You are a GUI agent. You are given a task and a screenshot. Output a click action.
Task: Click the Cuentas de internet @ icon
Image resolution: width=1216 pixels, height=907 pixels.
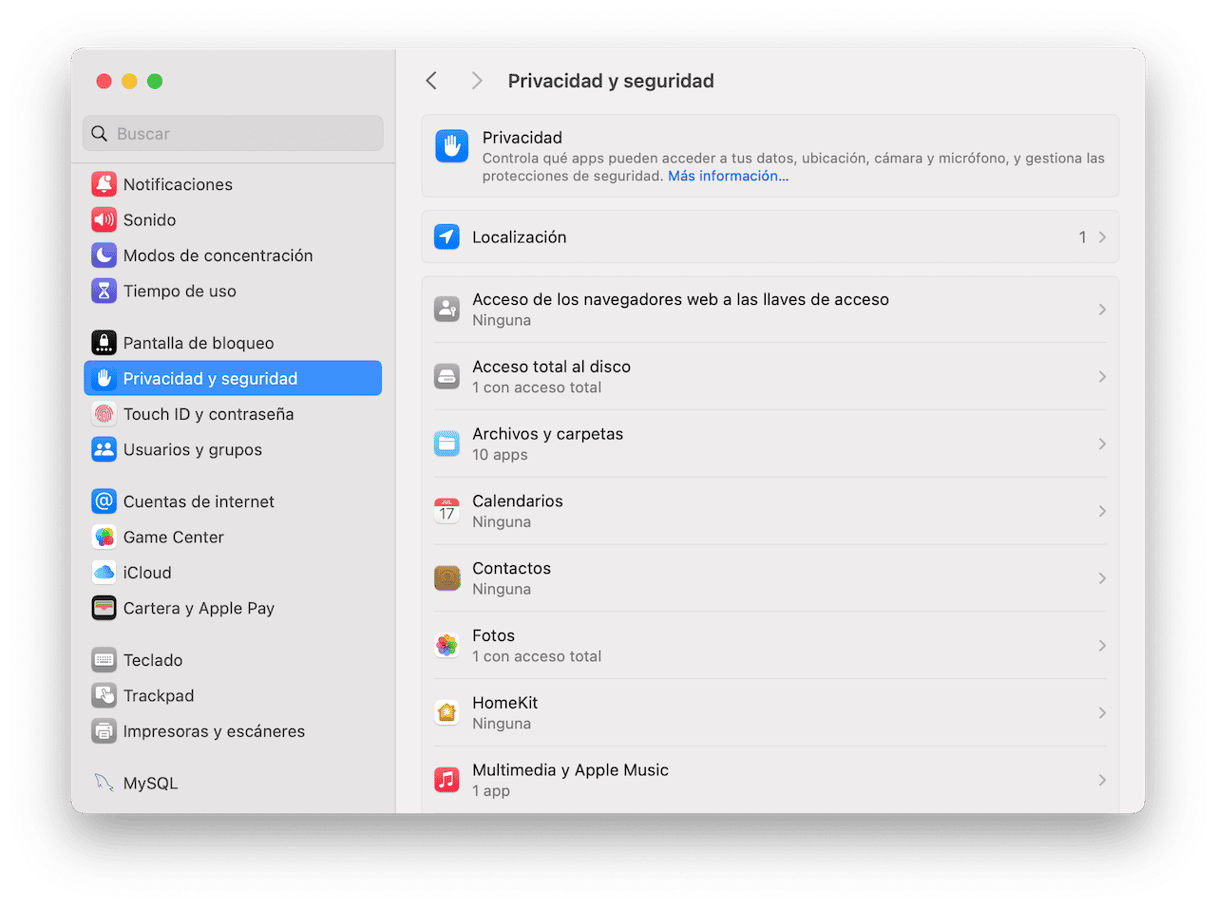coord(104,501)
